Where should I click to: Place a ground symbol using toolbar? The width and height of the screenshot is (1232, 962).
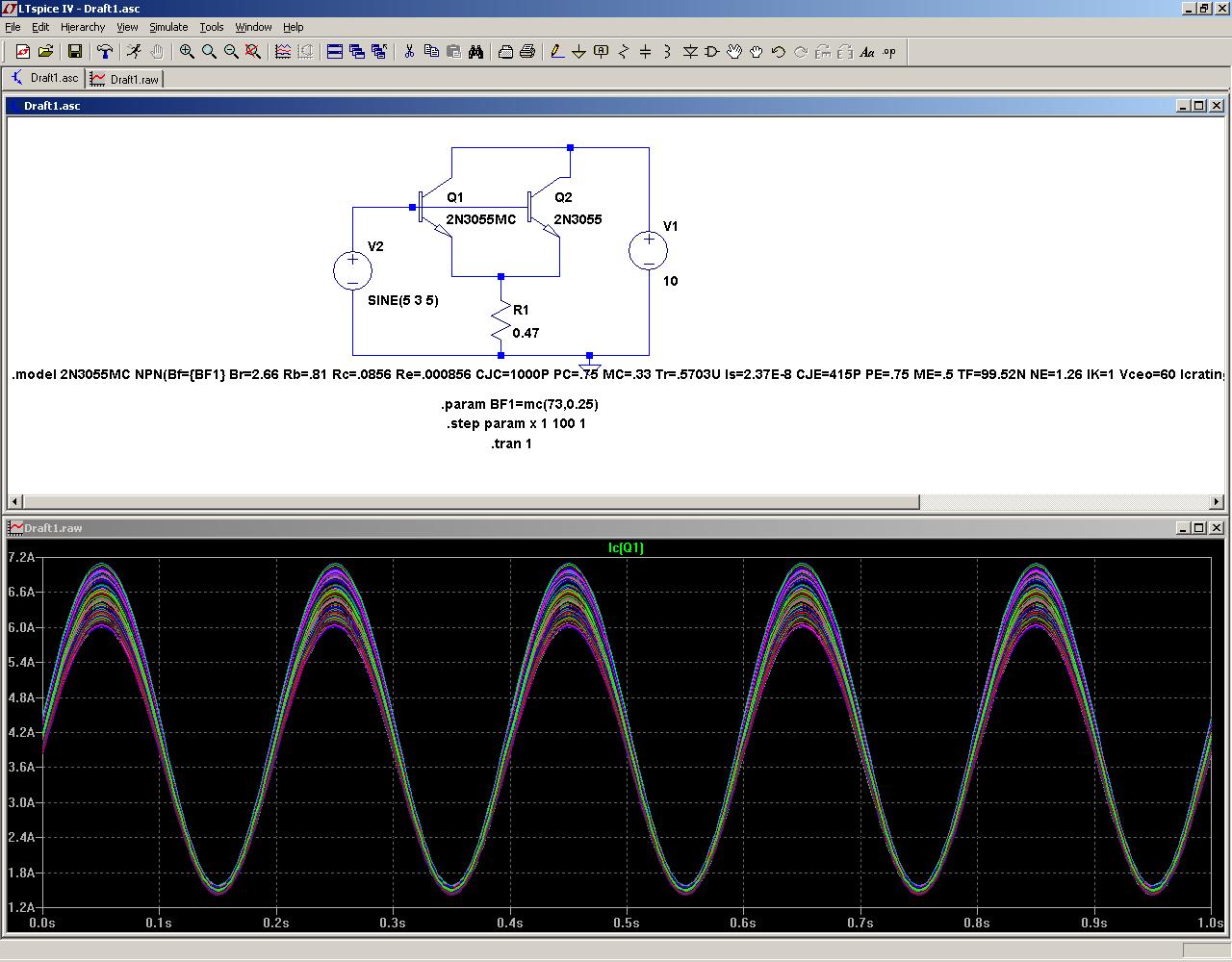pos(578,52)
